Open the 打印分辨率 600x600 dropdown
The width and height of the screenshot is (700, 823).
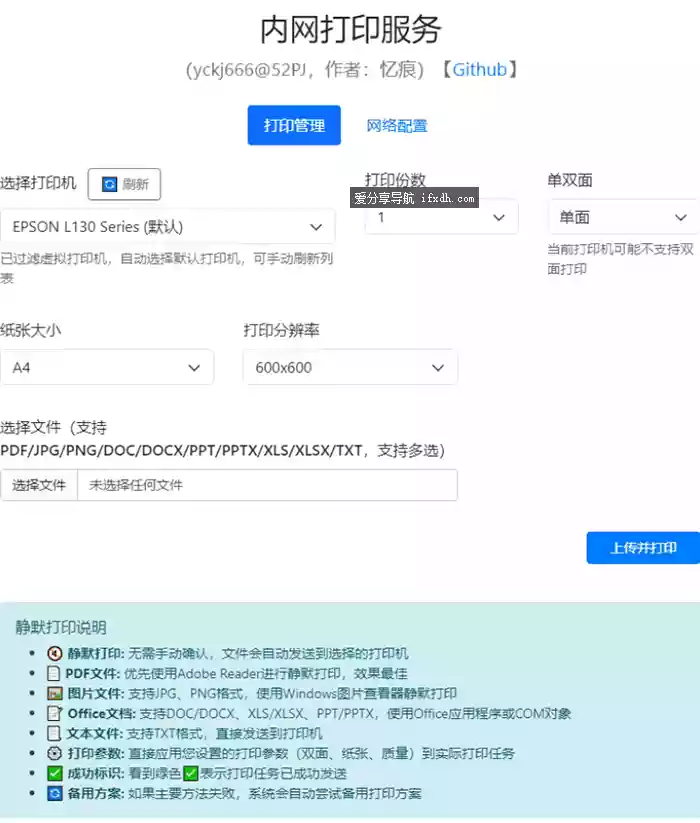click(350, 367)
